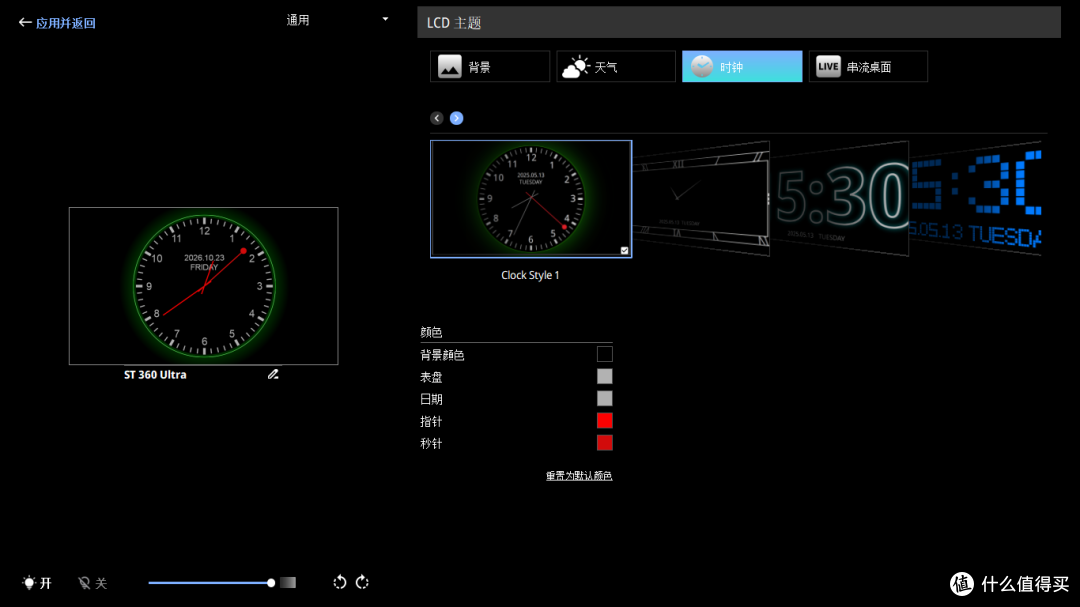Open the 串流桌面 tab

868,67
